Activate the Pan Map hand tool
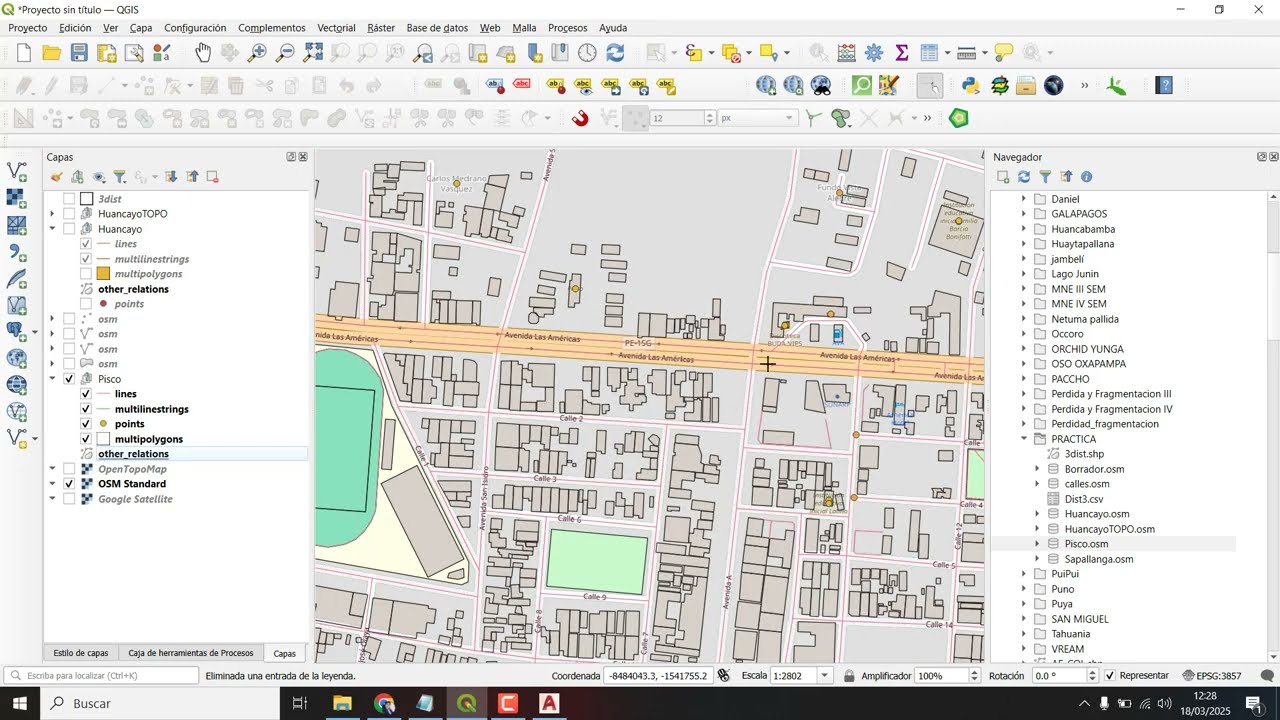Screen dimensions: 1280x720 203,53
